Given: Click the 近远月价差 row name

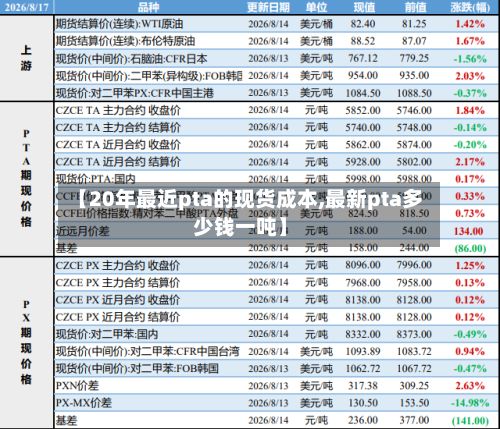Looking at the screenshot, I should click(82, 231).
